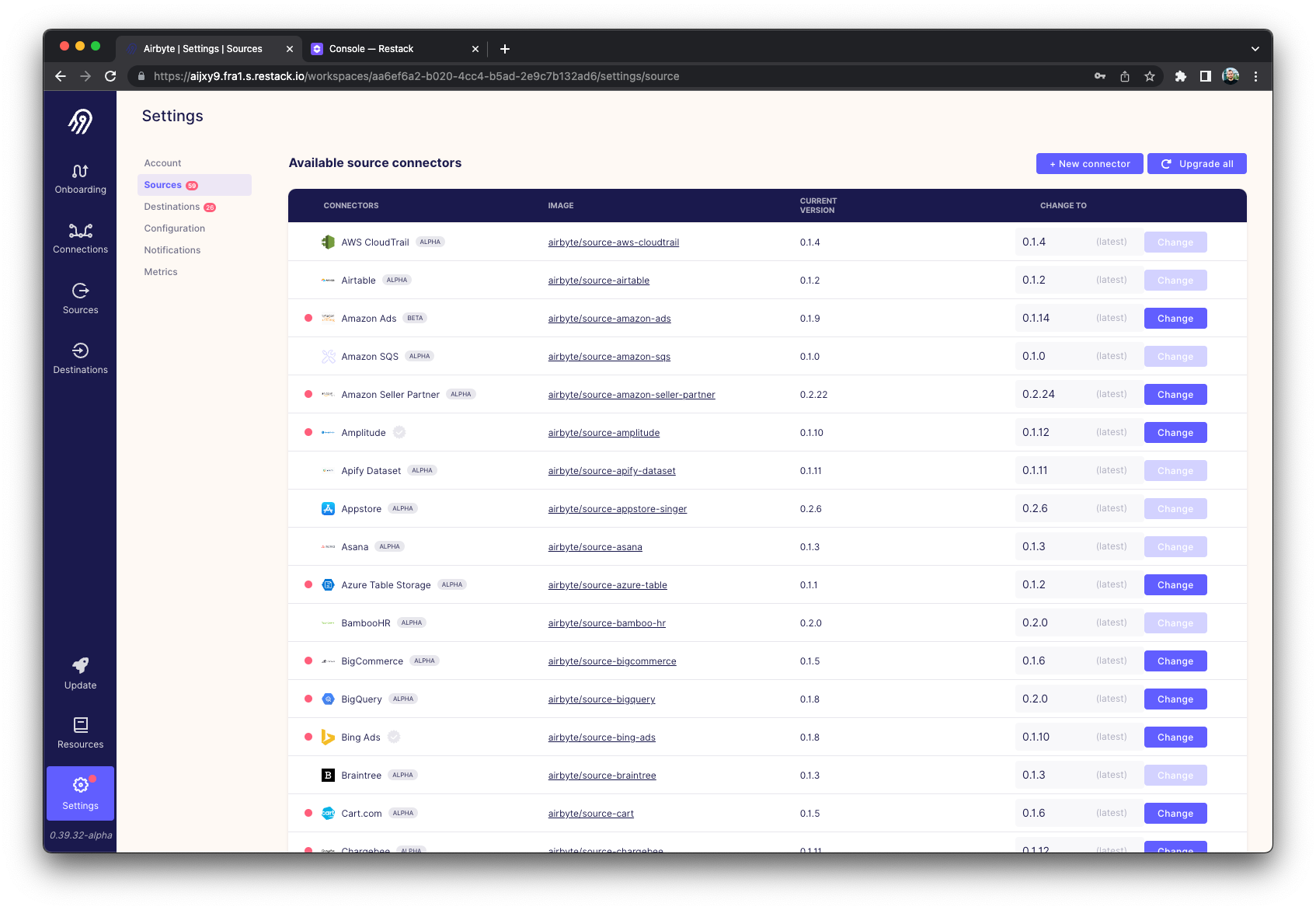Image resolution: width=1316 pixels, height=910 pixels.
Task: Switch to the Console — Restack tab
Action: 395,49
